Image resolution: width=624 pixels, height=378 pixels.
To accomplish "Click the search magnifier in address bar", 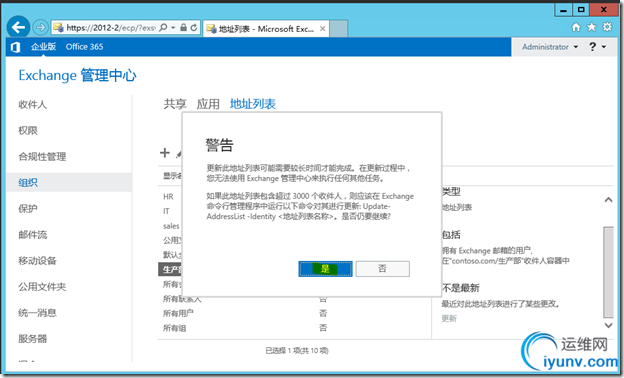I will click(163, 27).
